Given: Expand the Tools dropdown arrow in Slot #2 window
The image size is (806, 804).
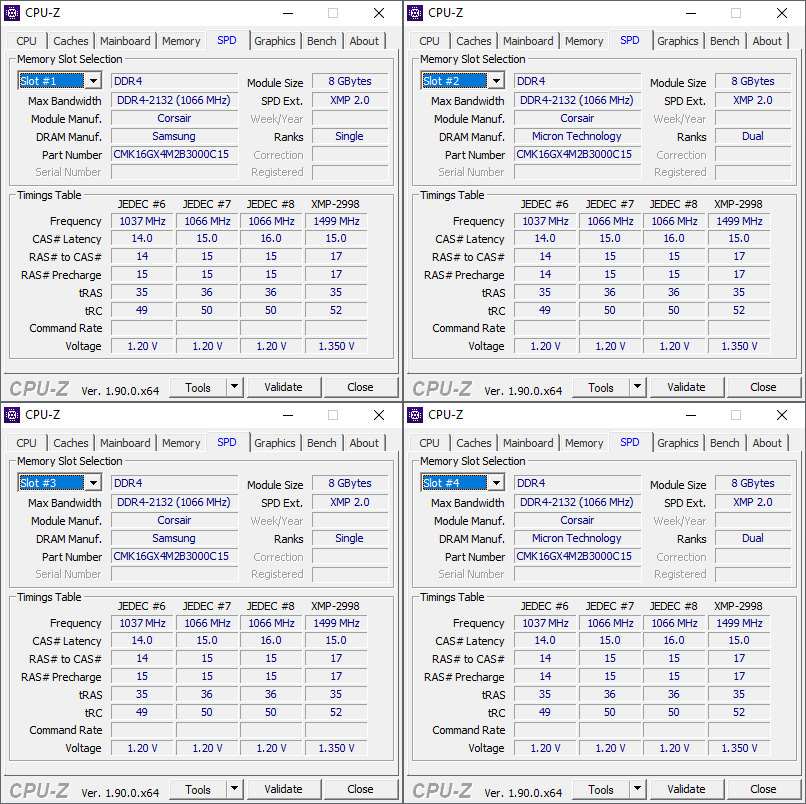Looking at the screenshot, I should (637, 387).
